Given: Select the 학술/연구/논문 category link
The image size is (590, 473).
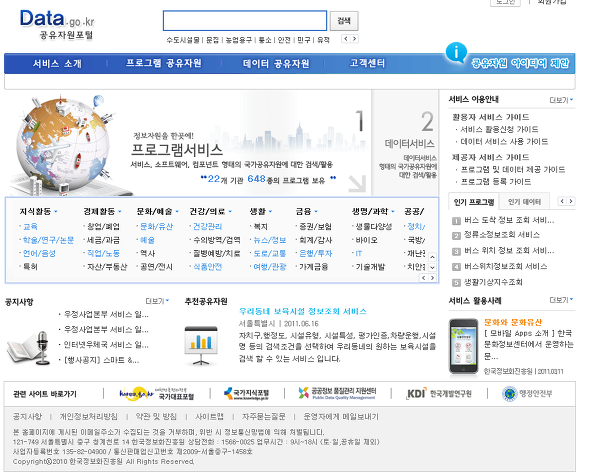Looking at the screenshot, I should 49,240.
